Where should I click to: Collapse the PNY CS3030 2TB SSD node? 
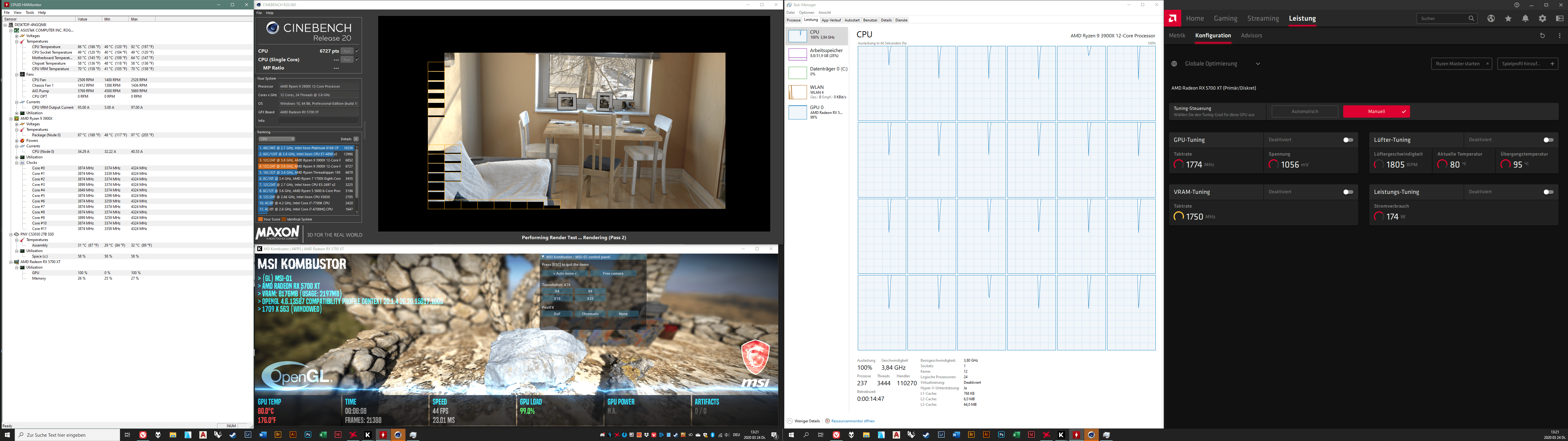pyautogui.click(x=11, y=234)
